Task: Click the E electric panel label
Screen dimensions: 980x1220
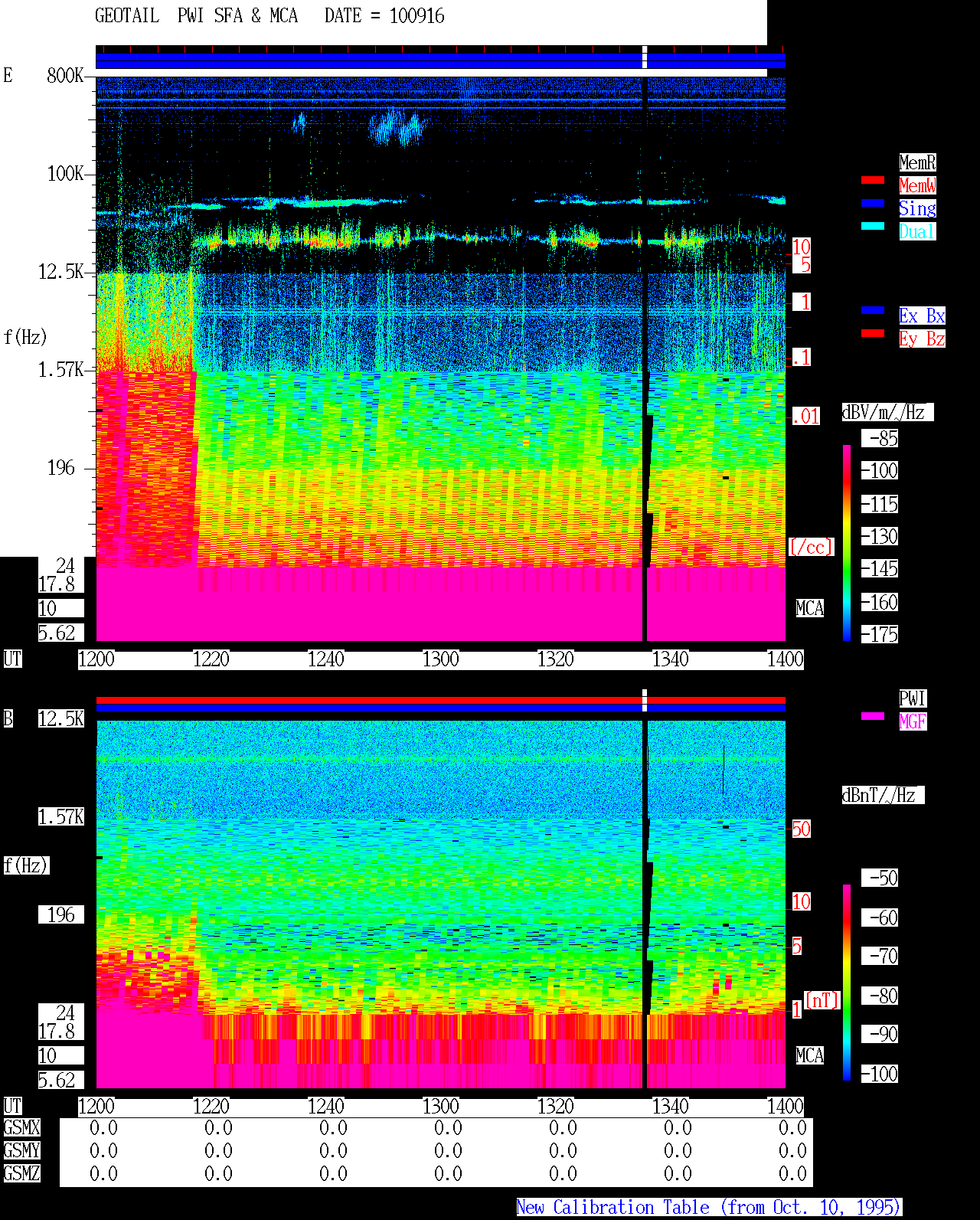Action: tap(8, 75)
